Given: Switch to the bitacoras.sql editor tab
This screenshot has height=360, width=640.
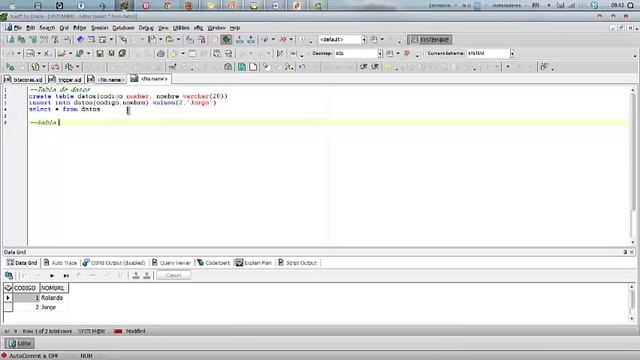Looking at the screenshot, I should click(x=24, y=80).
